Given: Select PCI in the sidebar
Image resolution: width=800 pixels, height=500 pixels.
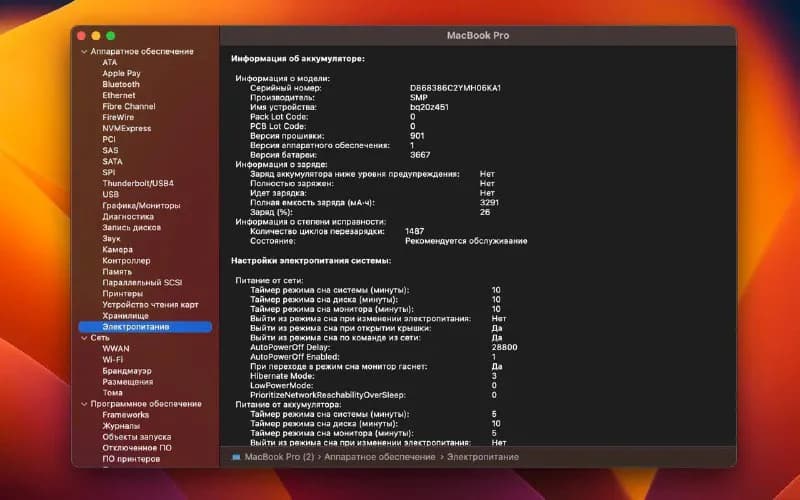Looking at the screenshot, I should tap(109, 139).
